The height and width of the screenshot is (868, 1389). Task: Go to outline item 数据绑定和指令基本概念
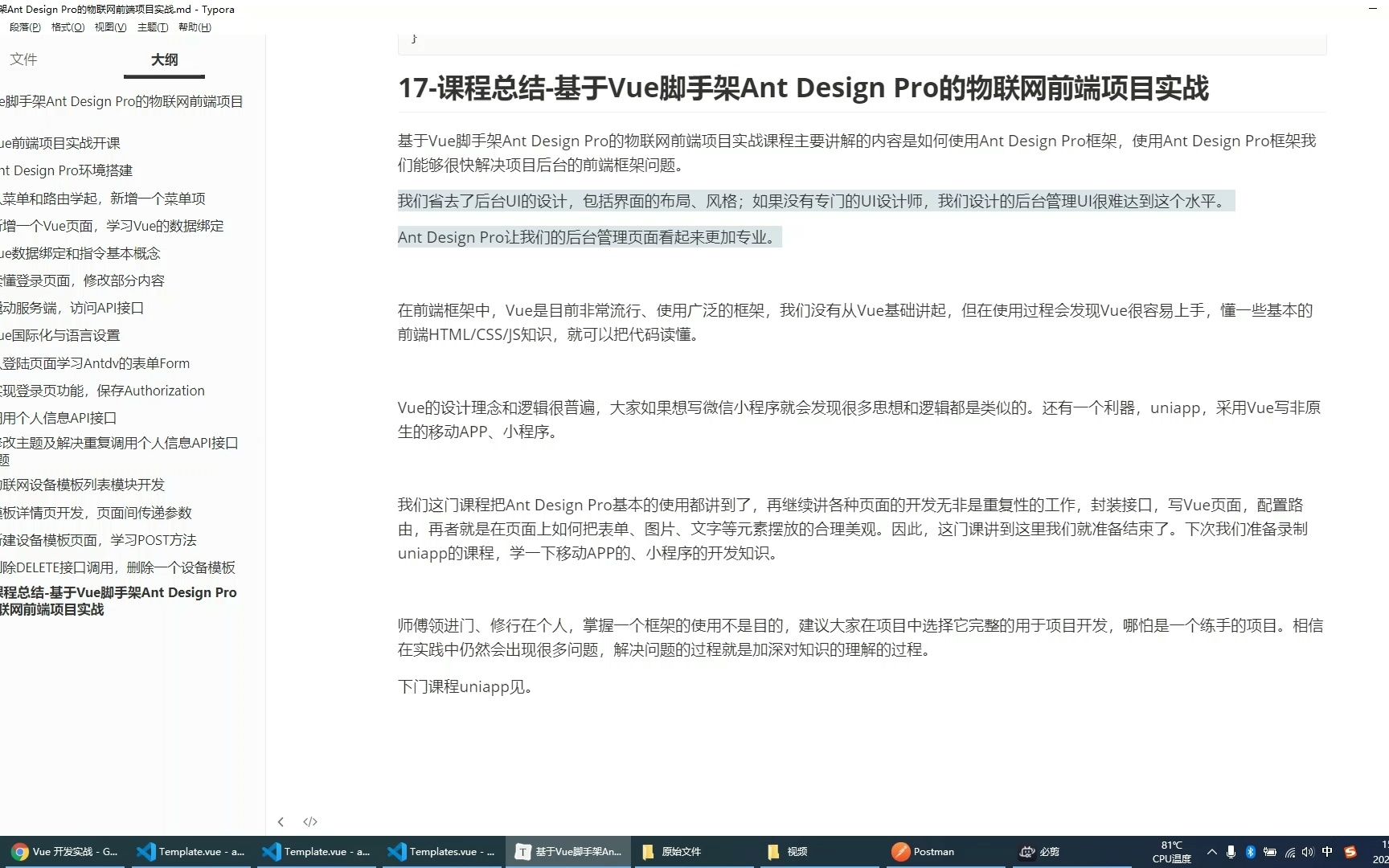[x=80, y=253]
